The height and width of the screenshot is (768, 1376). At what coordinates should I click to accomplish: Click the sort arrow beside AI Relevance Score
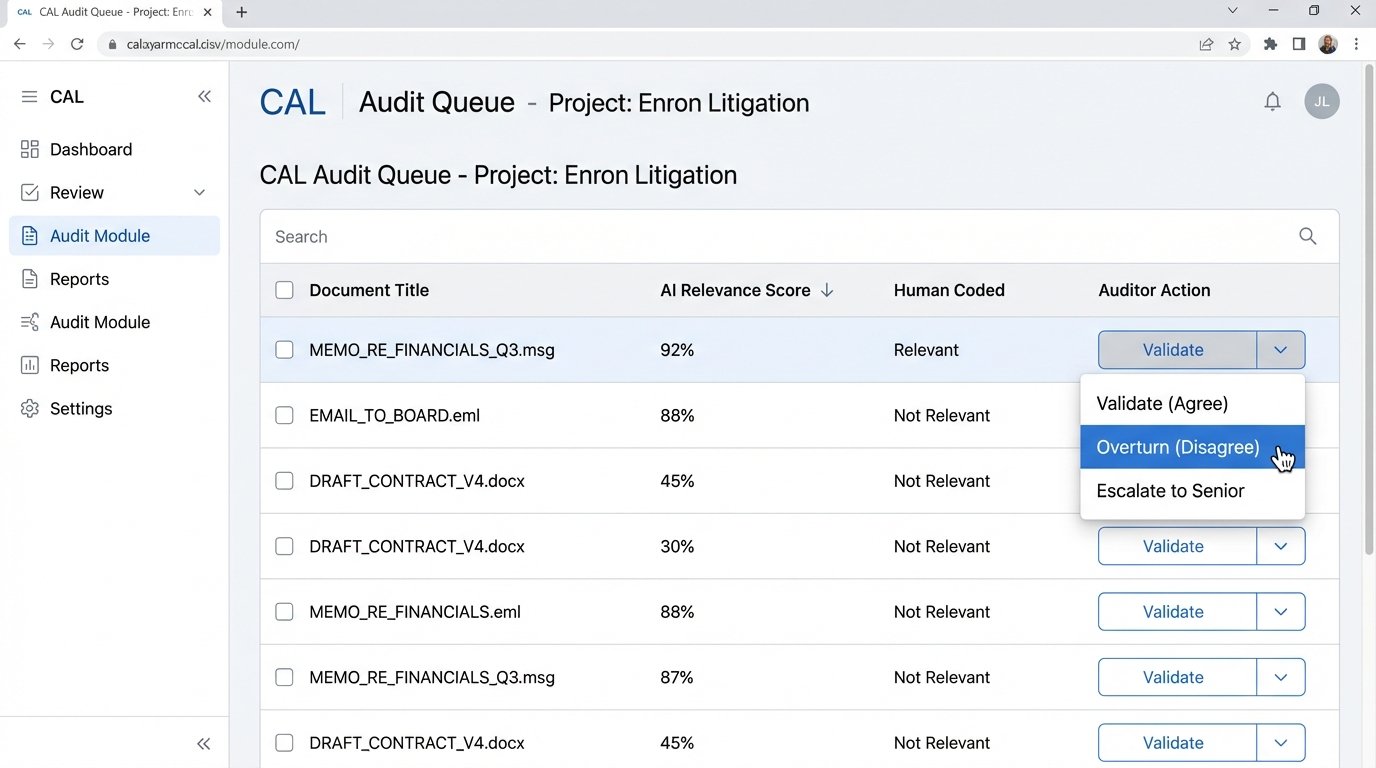pyautogui.click(x=827, y=291)
